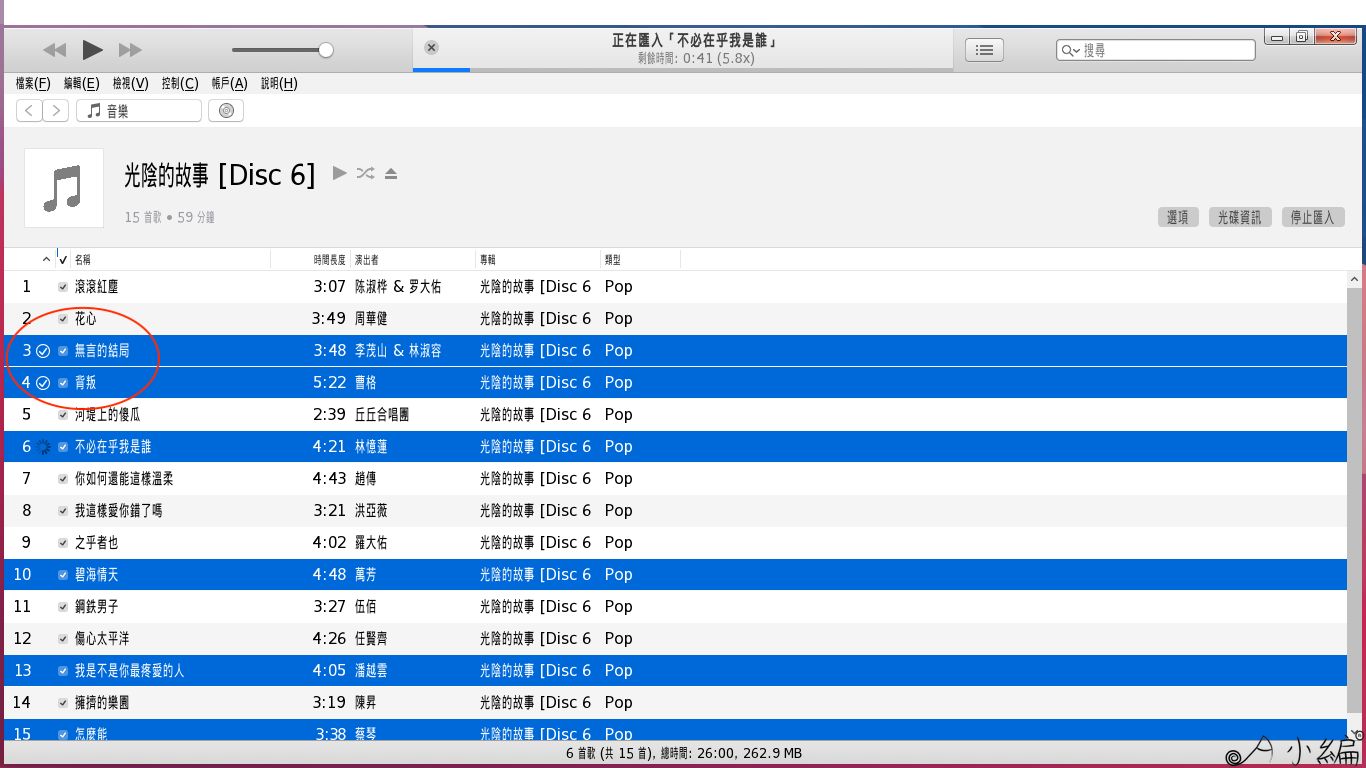Open the 檢視(V) menu
This screenshot has height=768, width=1366.
(130, 84)
